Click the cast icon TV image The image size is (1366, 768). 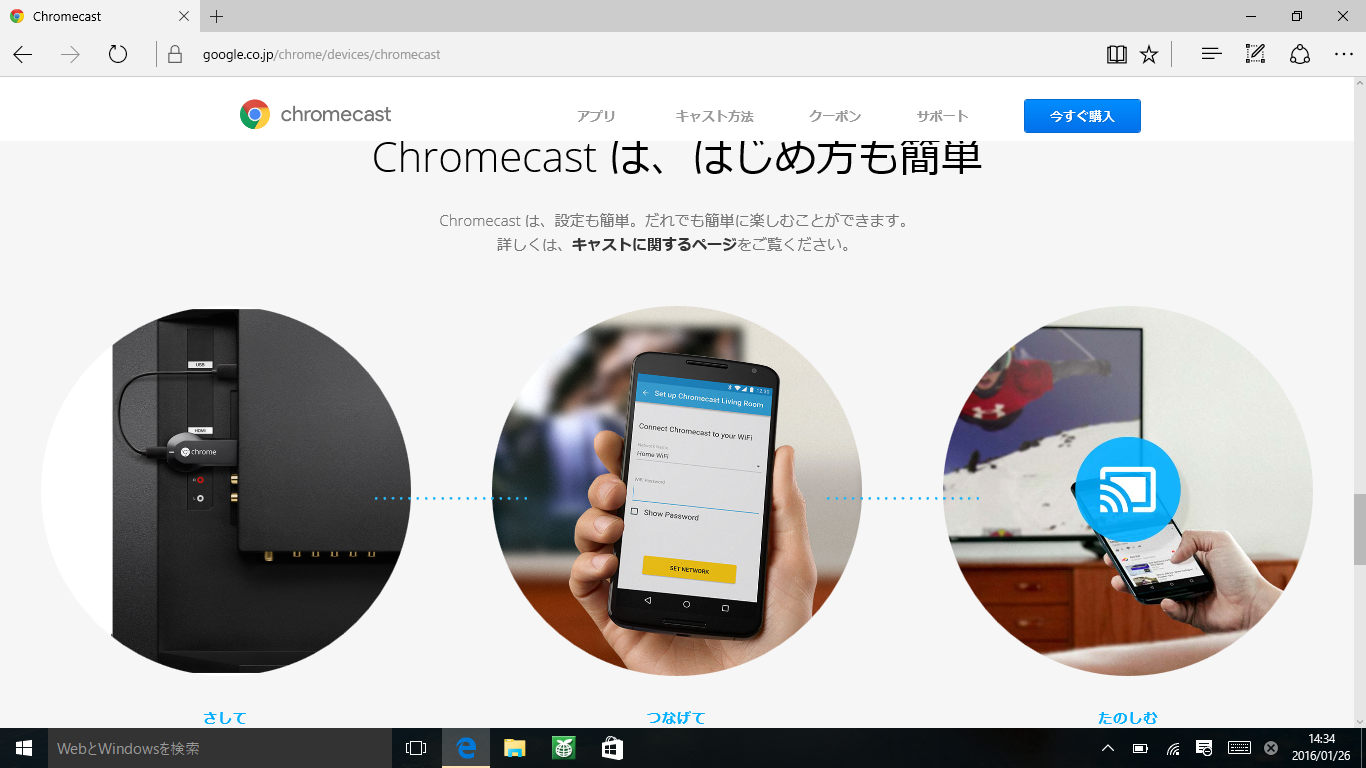pos(1128,490)
